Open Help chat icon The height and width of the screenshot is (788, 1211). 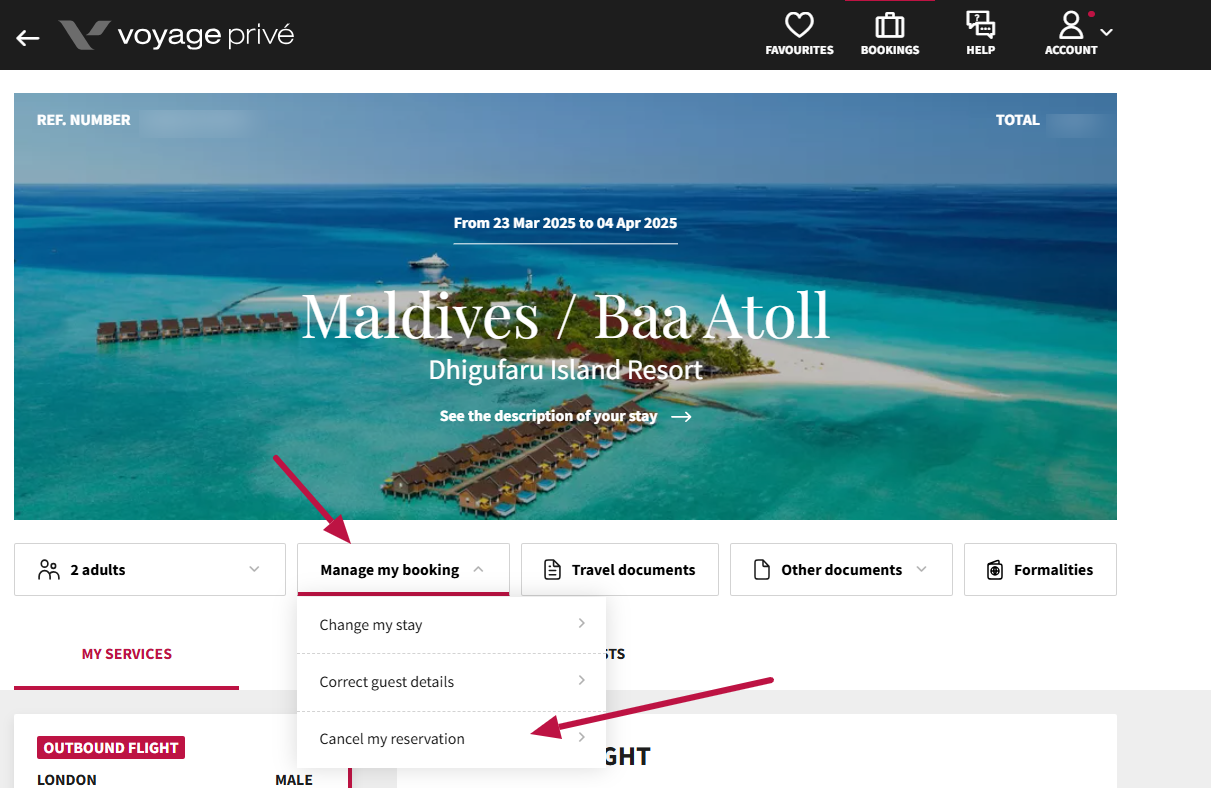coord(980,25)
